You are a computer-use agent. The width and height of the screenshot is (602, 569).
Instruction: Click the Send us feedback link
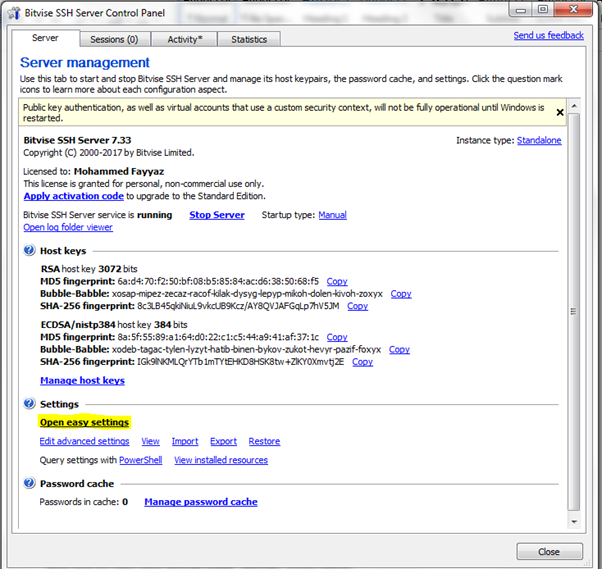(x=549, y=35)
